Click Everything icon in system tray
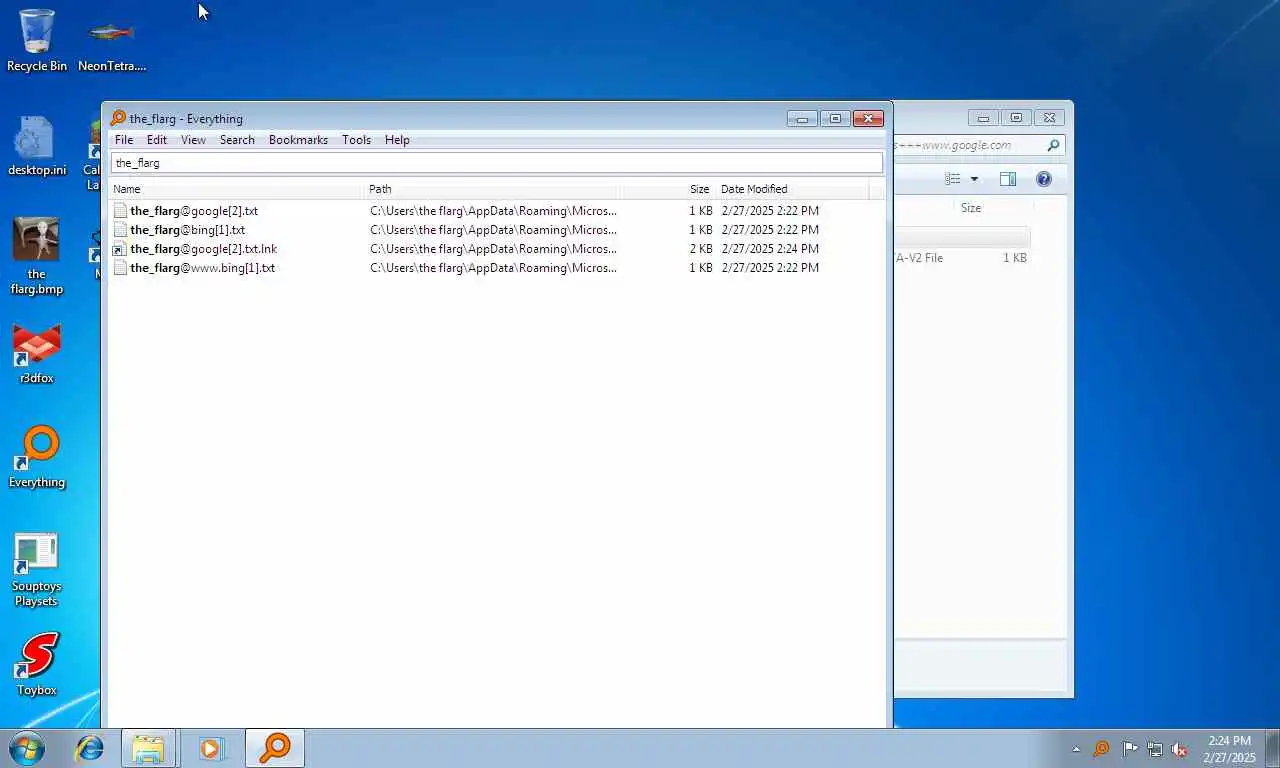The width and height of the screenshot is (1280, 768). pos(1101,749)
